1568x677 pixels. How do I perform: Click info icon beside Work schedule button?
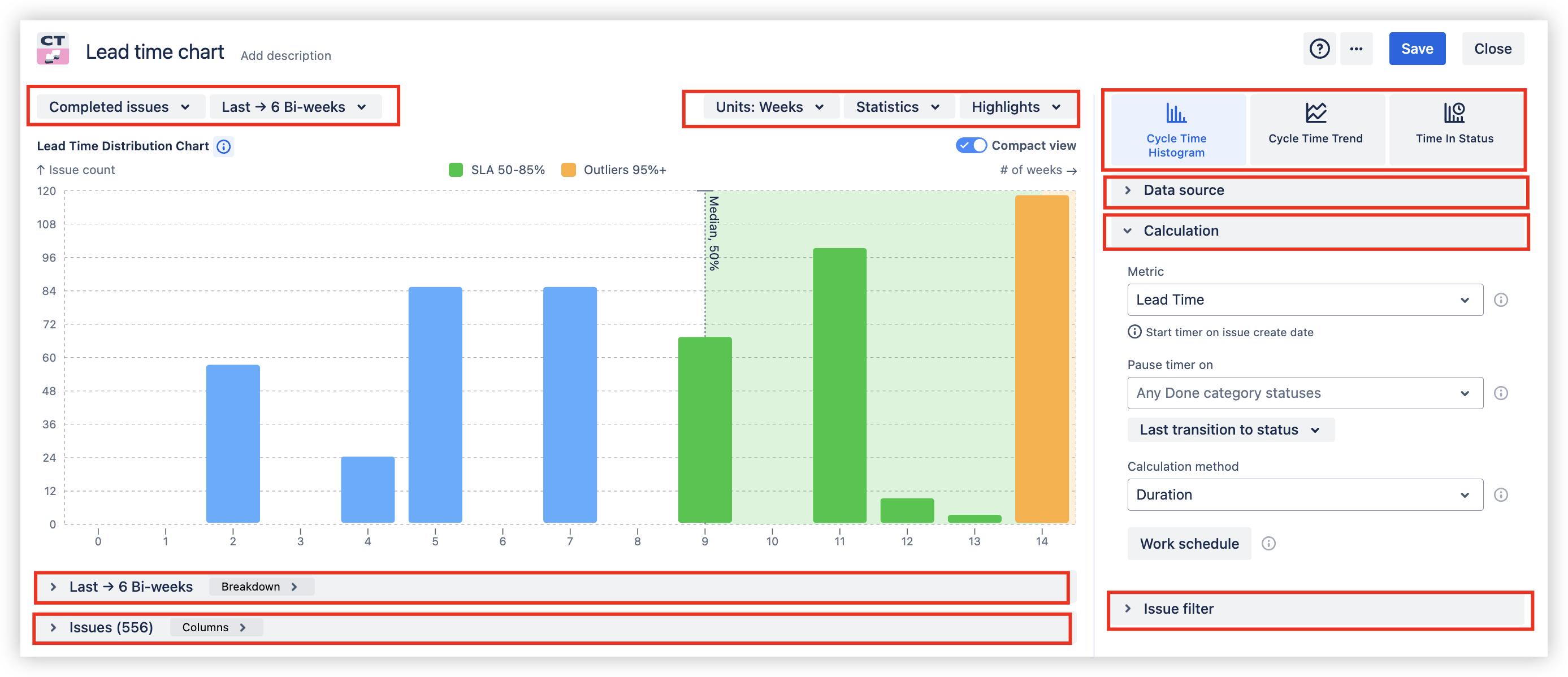coord(1268,543)
